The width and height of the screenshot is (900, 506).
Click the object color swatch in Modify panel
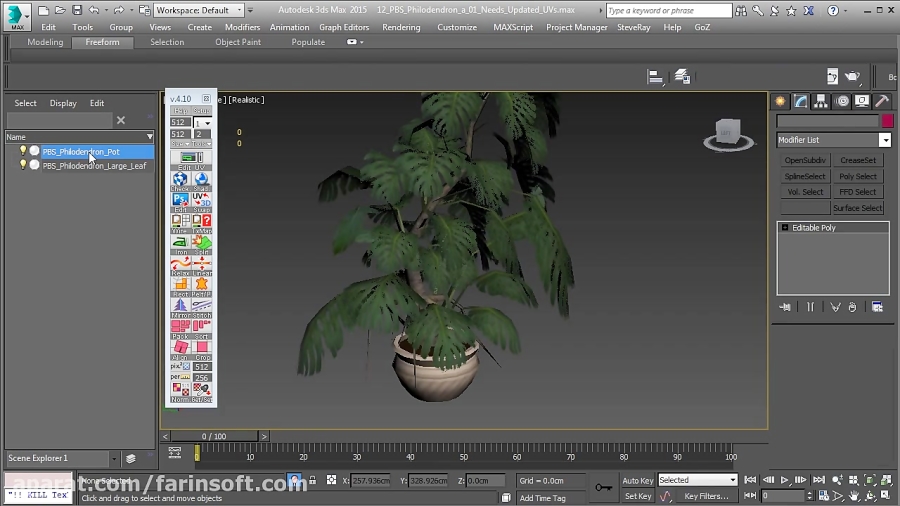pyautogui.click(x=887, y=120)
